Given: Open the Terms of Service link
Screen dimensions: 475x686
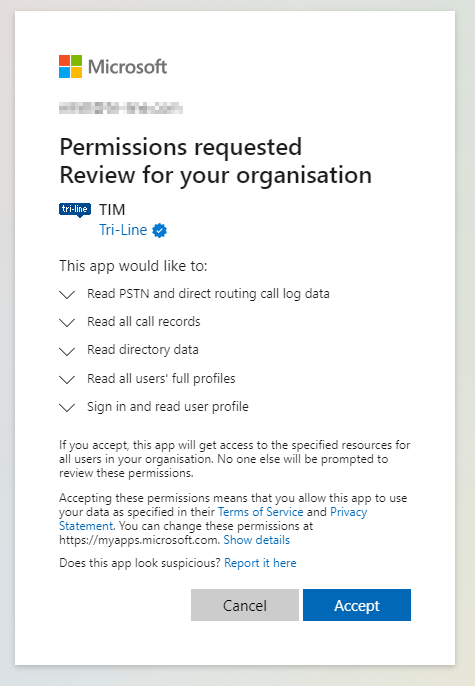Looking at the screenshot, I should tap(261, 512).
